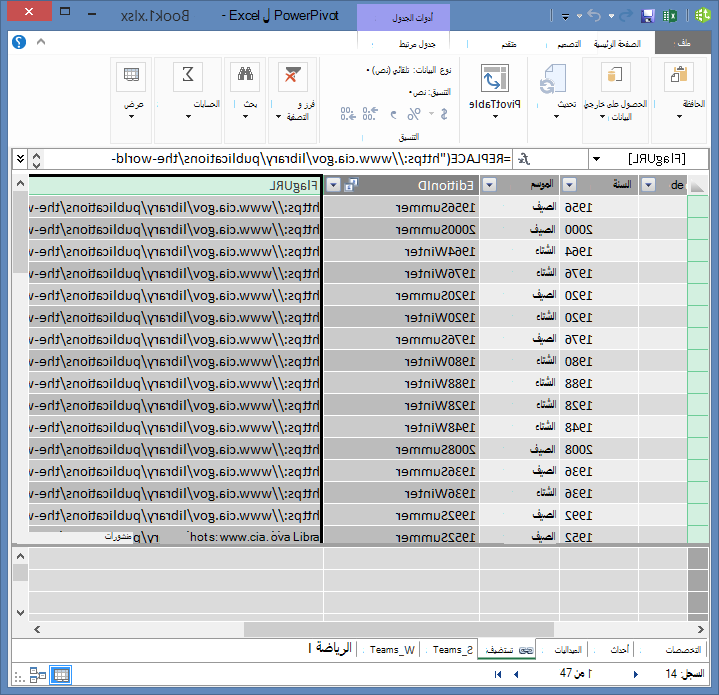Select the Linked Table (جدول مرتبط) tab
Image resolution: width=719 pixels, height=695 pixels.
[x=417, y=44]
